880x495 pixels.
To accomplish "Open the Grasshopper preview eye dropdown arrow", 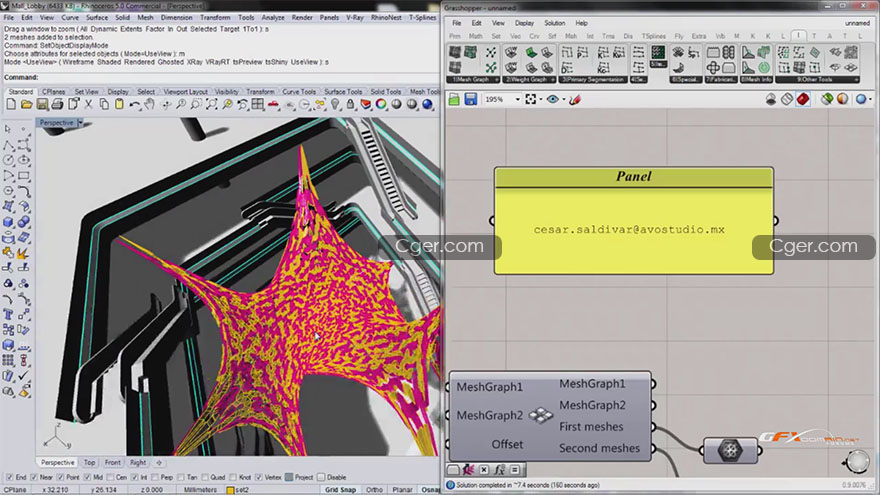I will click(x=563, y=100).
